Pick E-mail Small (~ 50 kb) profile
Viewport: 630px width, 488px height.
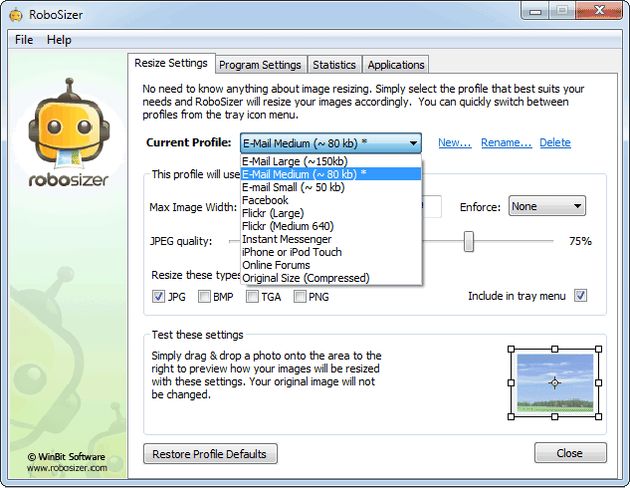331,187
